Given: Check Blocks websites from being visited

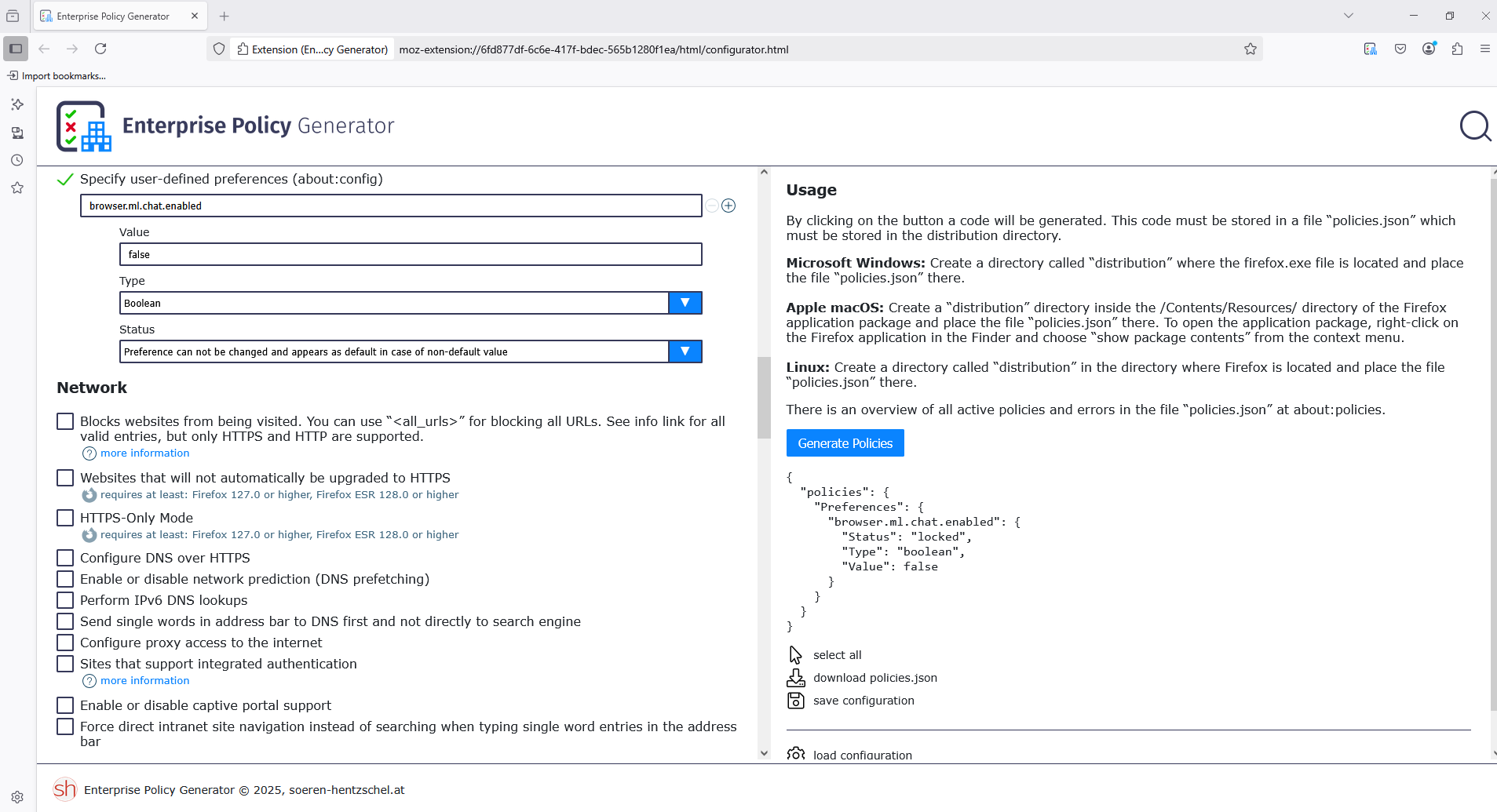Looking at the screenshot, I should (65, 421).
